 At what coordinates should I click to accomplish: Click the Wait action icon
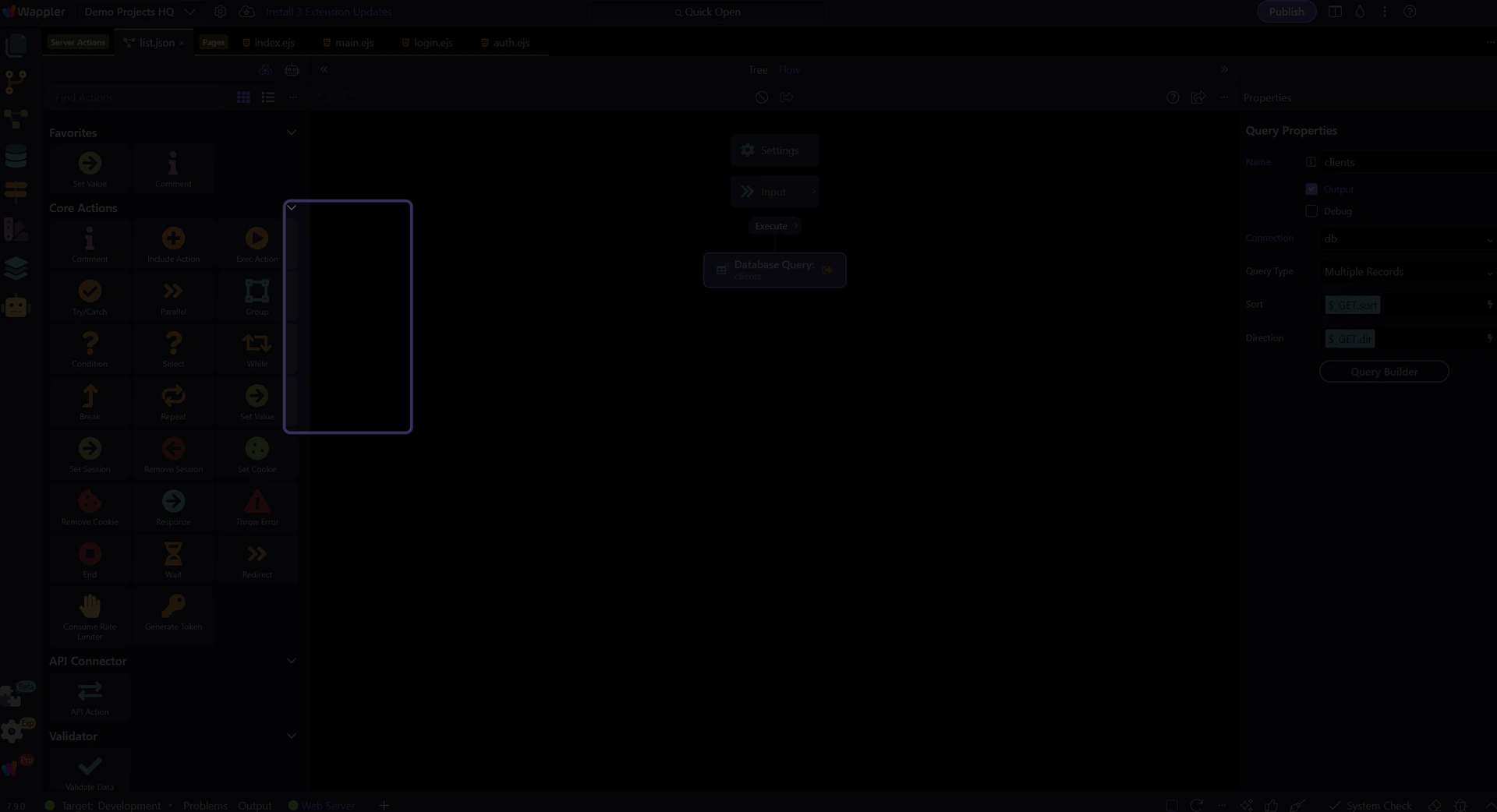point(173,555)
